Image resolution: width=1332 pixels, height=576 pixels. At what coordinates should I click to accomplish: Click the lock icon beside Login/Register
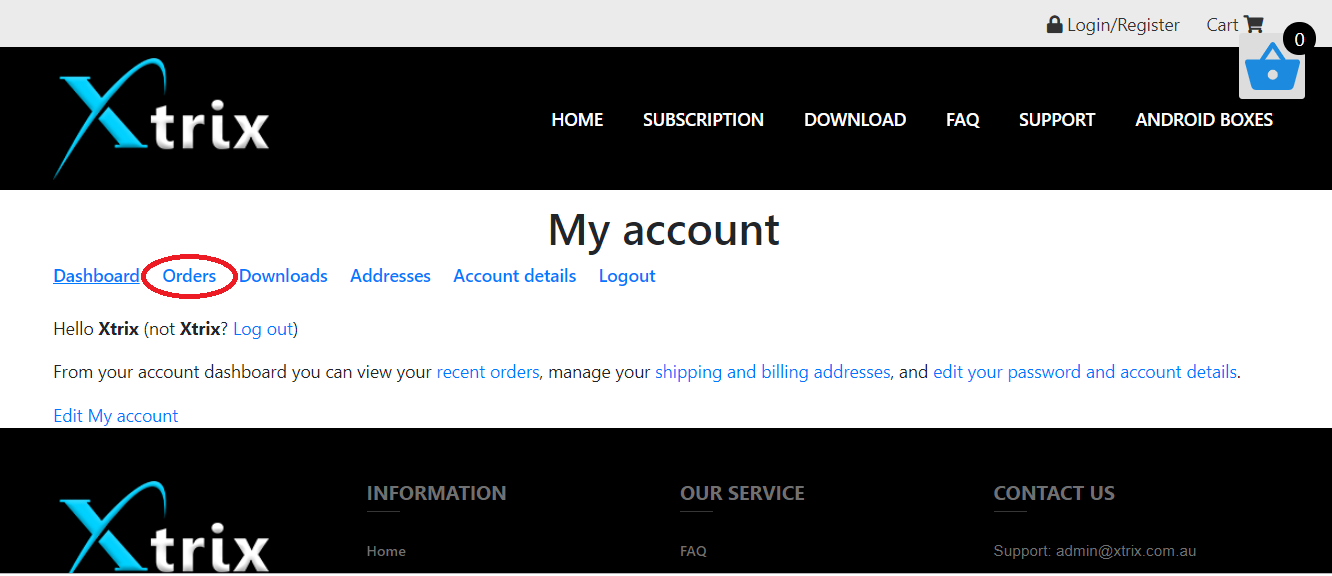pyautogui.click(x=1054, y=24)
